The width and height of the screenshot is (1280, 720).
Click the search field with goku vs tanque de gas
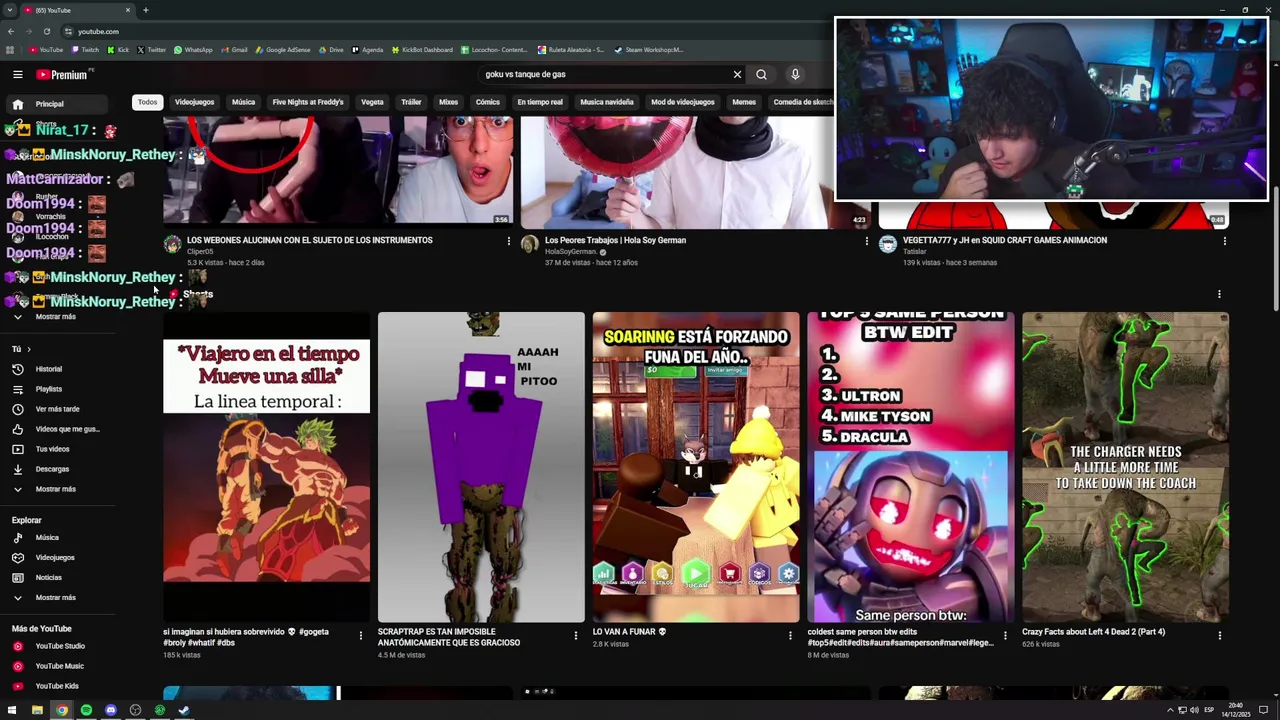[x=605, y=74]
